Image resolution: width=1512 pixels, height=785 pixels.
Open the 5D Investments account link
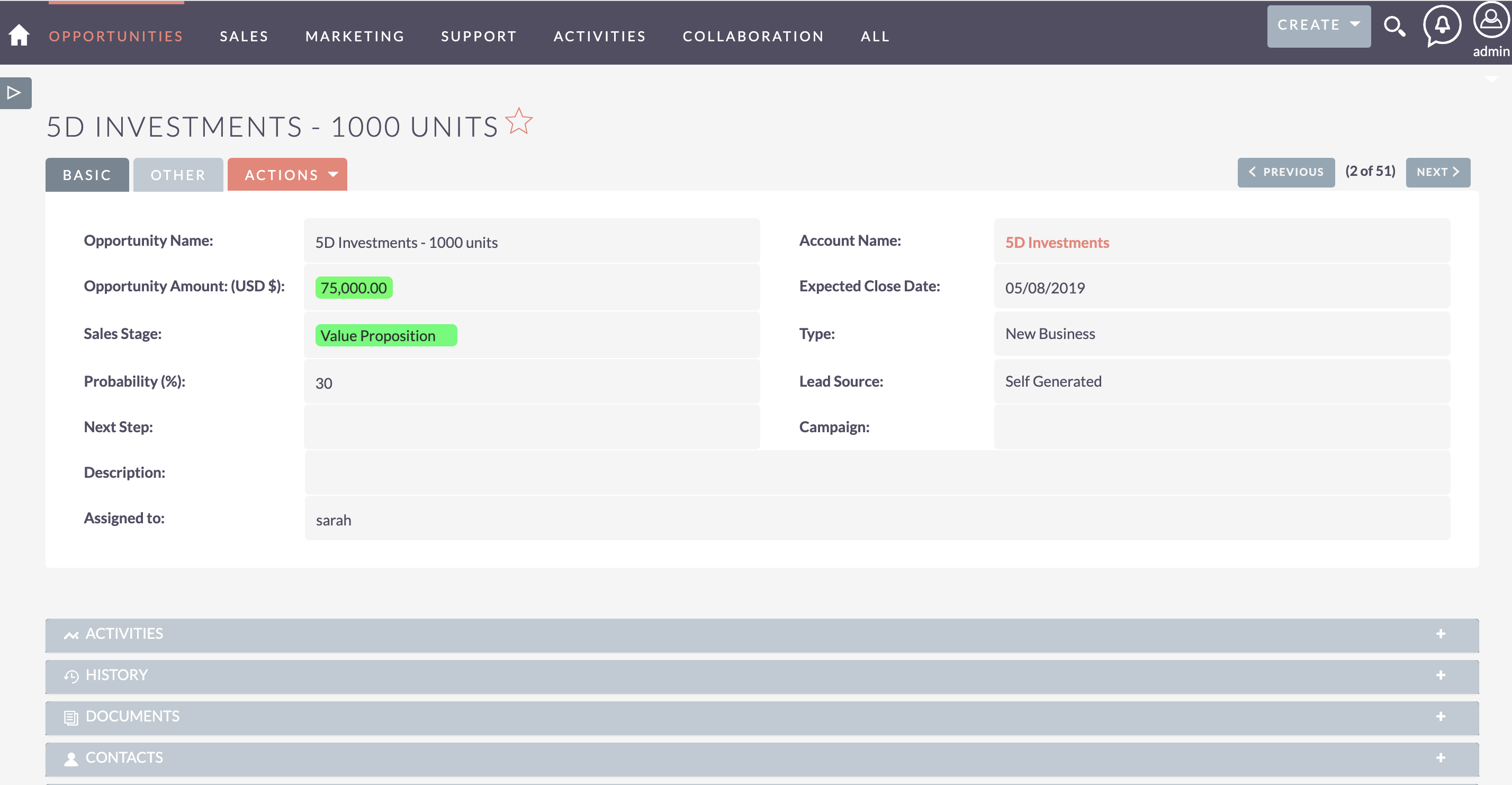point(1057,243)
